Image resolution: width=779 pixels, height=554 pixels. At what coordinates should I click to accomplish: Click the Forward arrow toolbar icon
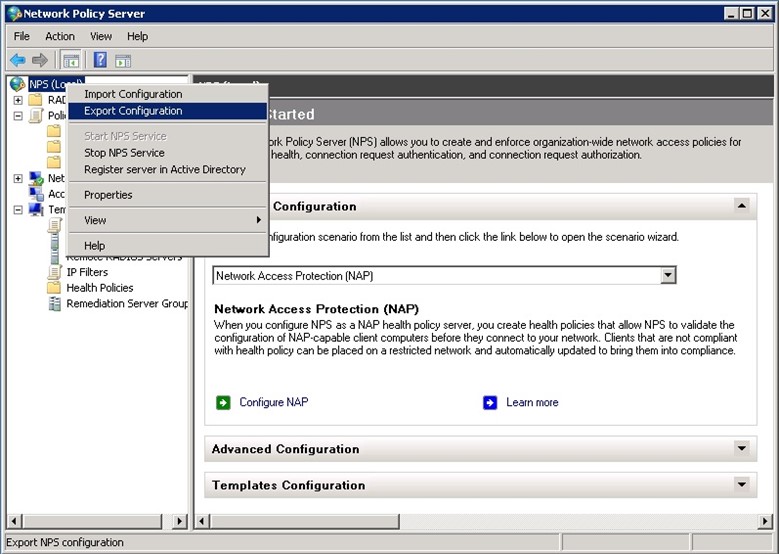coord(40,61)
